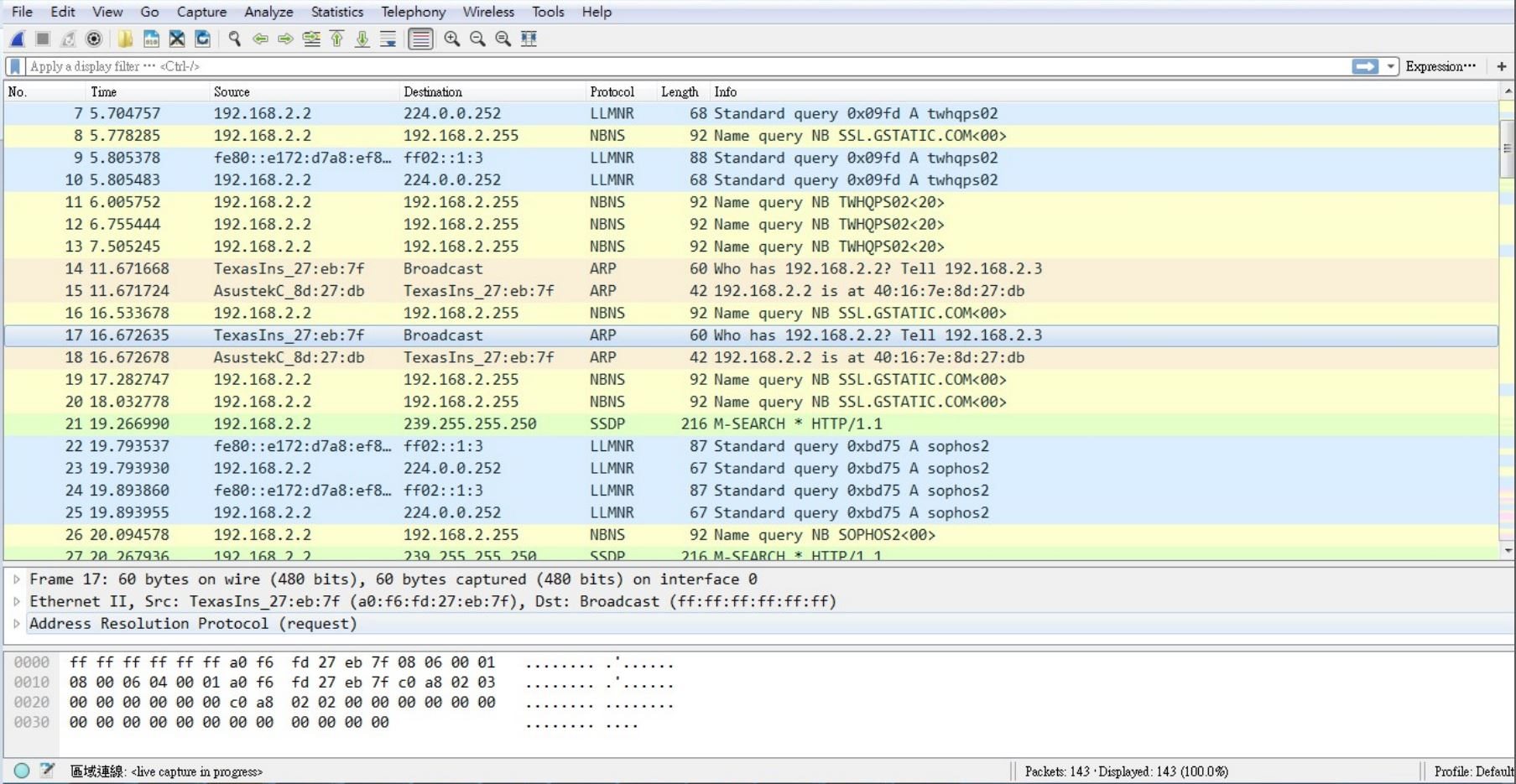Click the Expression button
The width and height of the screenshot is (1516, 784).
(x=1440, y=66)
